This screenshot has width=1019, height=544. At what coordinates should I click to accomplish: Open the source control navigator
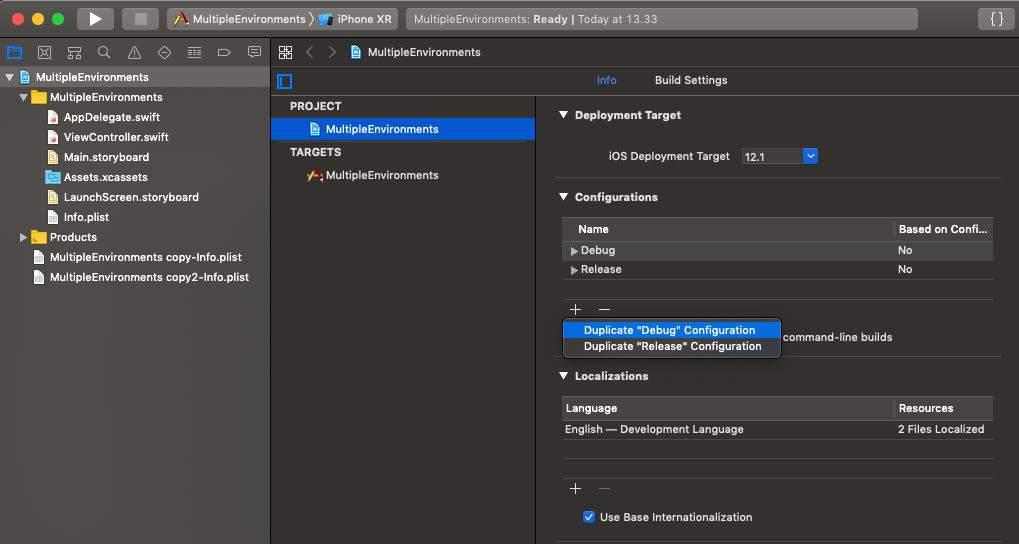[x=44, y=53]
